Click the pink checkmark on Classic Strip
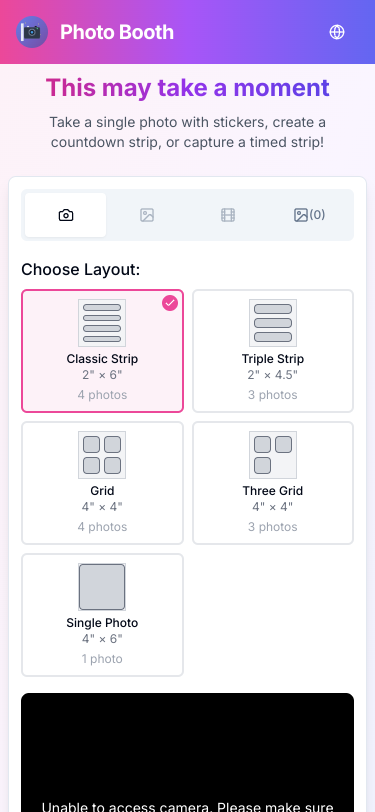The height and width of the screenshot is (812, 375). 170,303
